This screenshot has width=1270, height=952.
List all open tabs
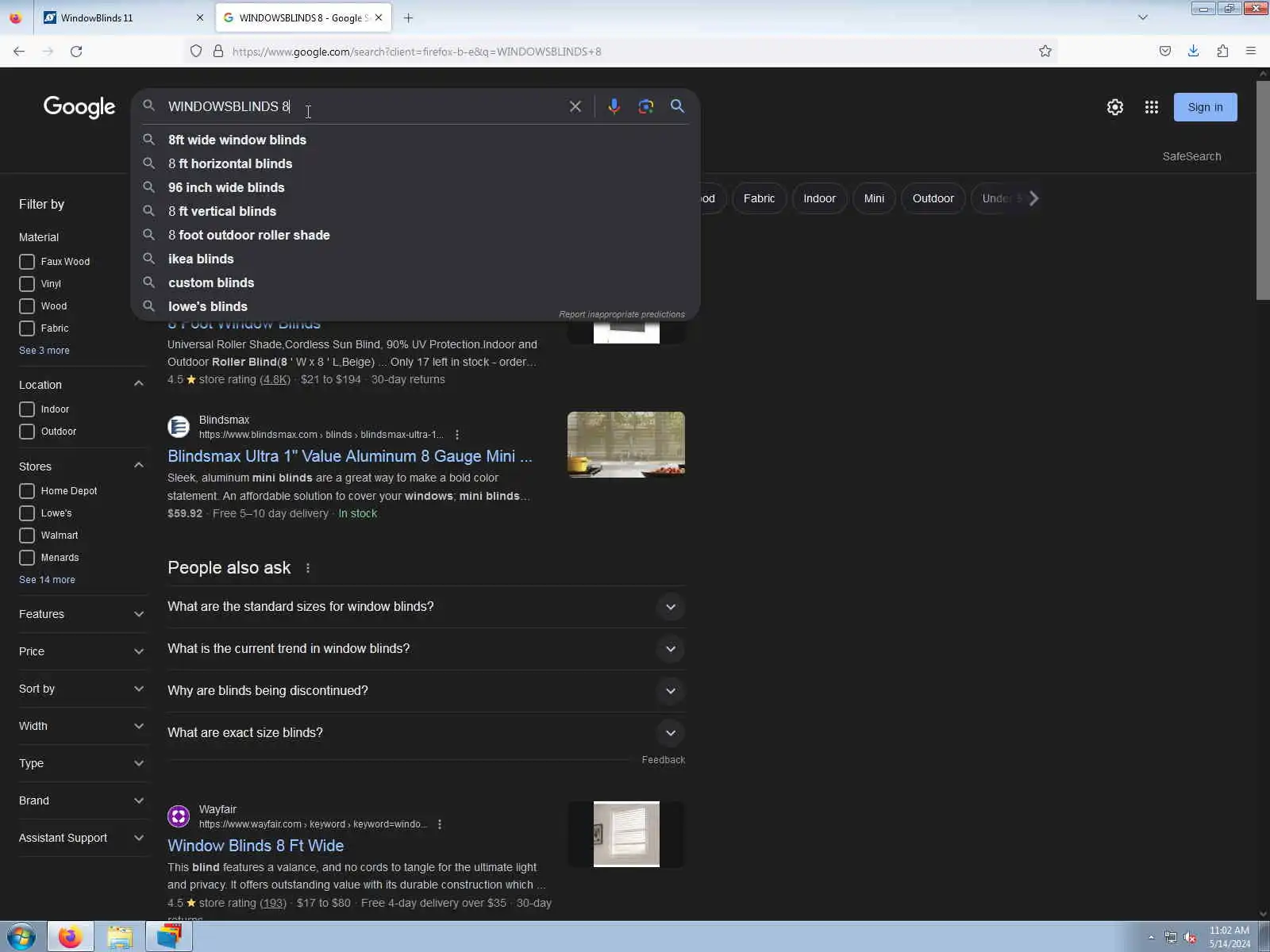click(1143, 17)
